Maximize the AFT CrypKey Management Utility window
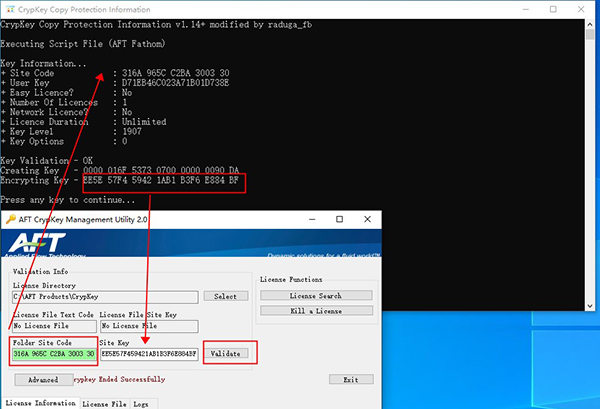Screen dimensions: 600x409 point(339,219)
